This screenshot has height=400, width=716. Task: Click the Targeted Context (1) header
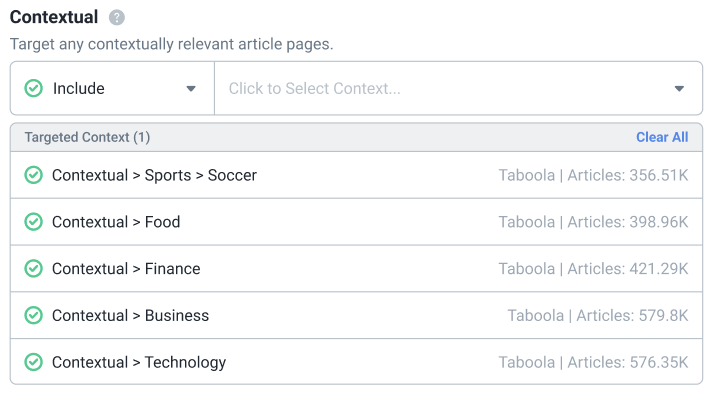click(x=87, y=137)
